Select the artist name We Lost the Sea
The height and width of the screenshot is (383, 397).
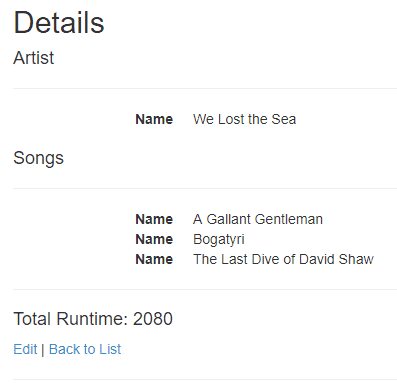(x=244, y=119)
